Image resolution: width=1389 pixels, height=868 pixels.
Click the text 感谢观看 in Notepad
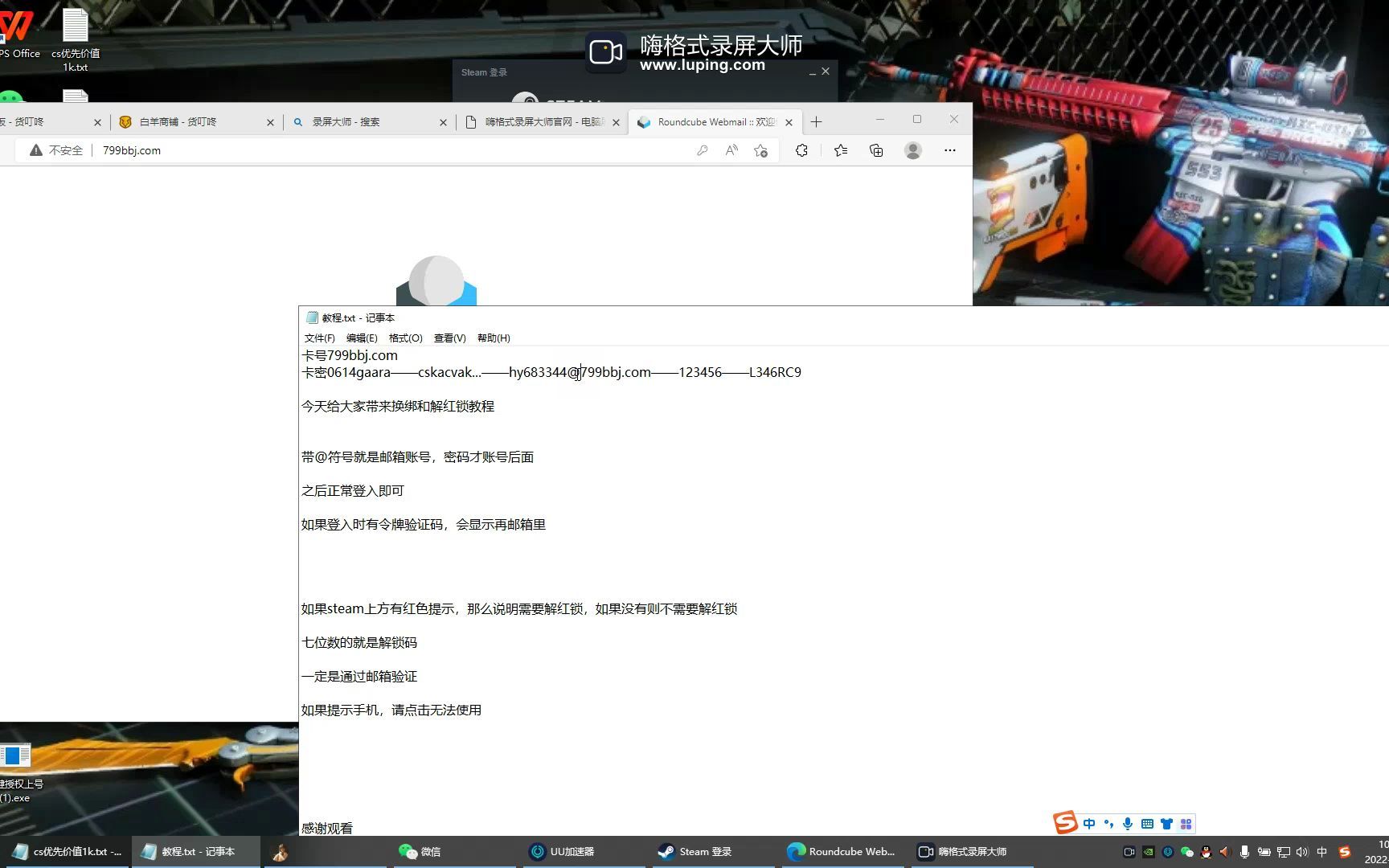pyautogui.click(x=327, y=829)
